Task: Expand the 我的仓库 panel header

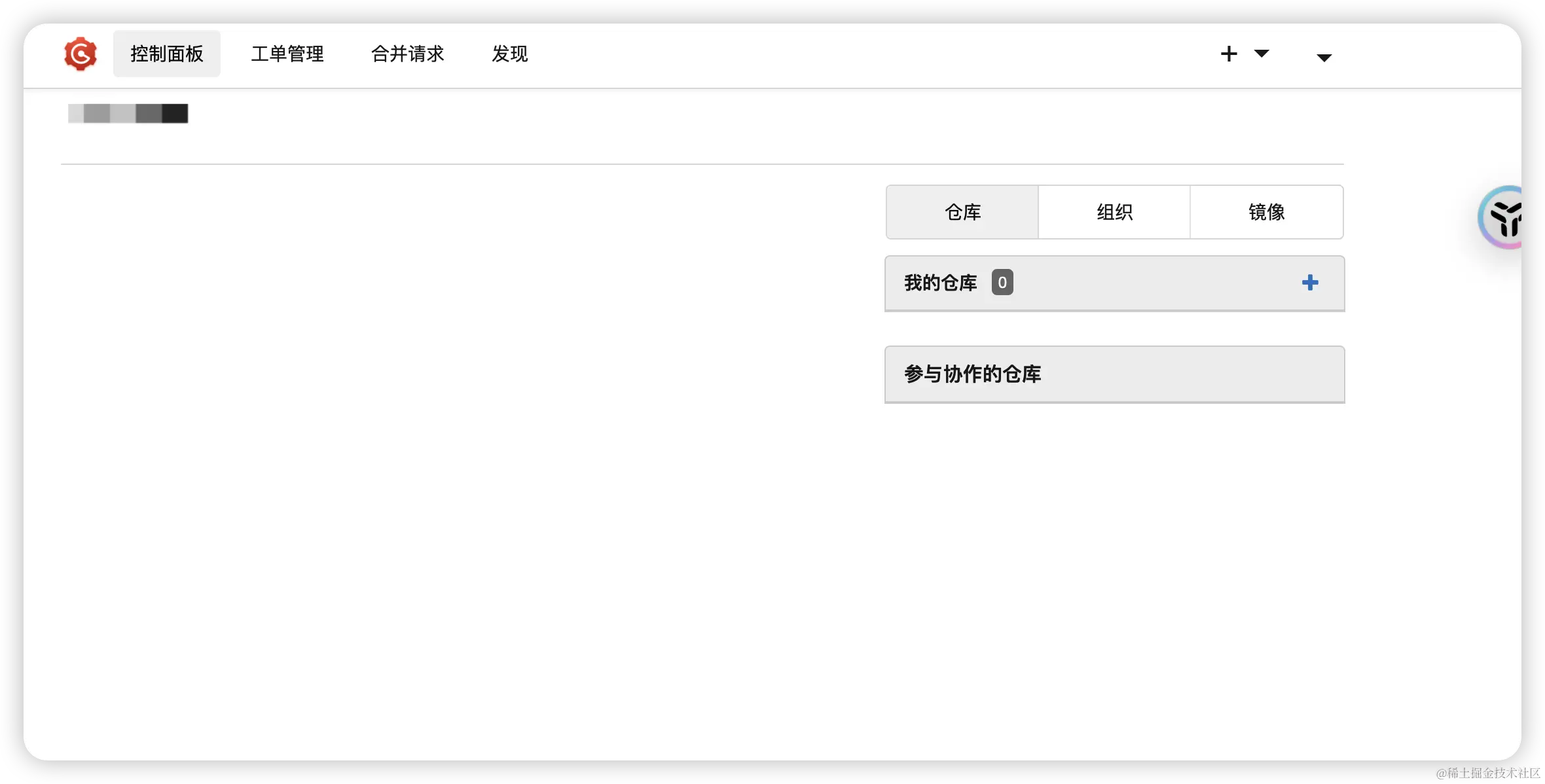Action: coord(1114,283)
